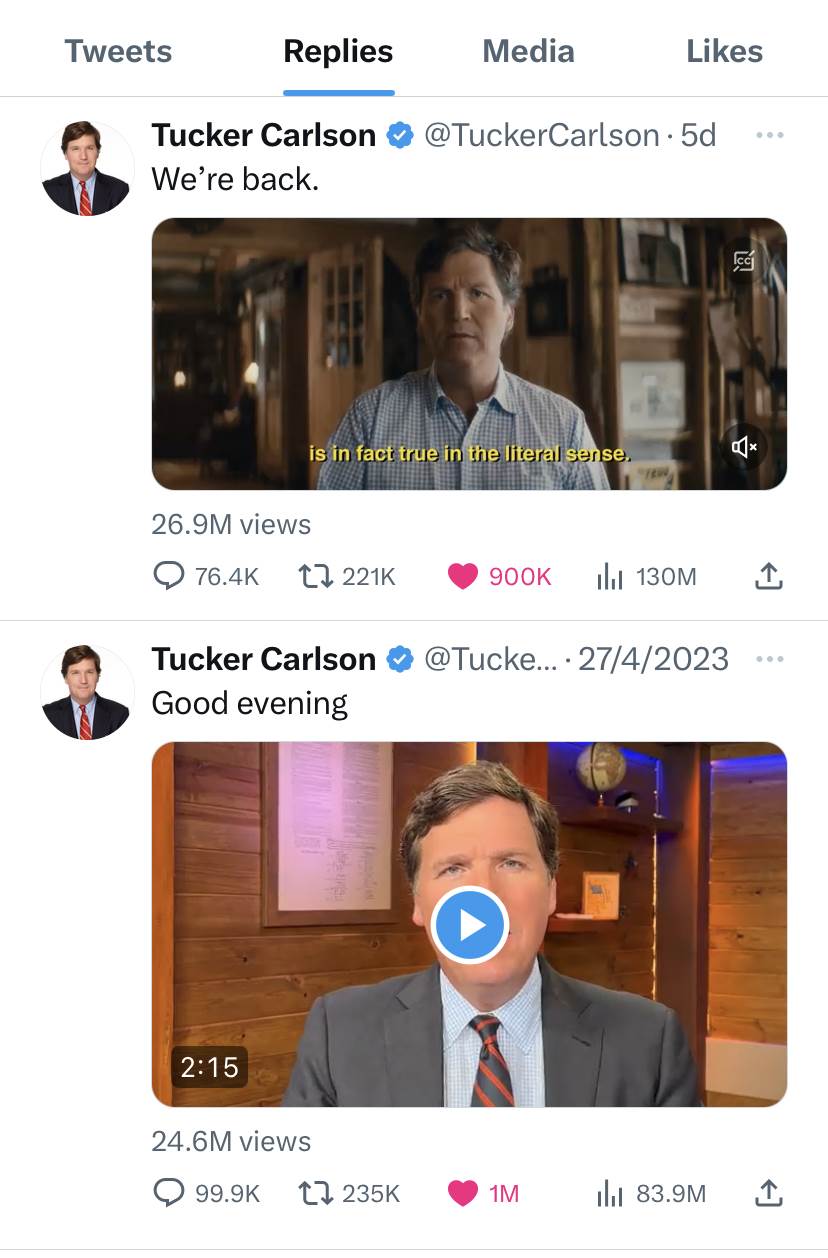Unlike the "We're back." tweet heart
828x1258 pixels.
tap(462, 576)
